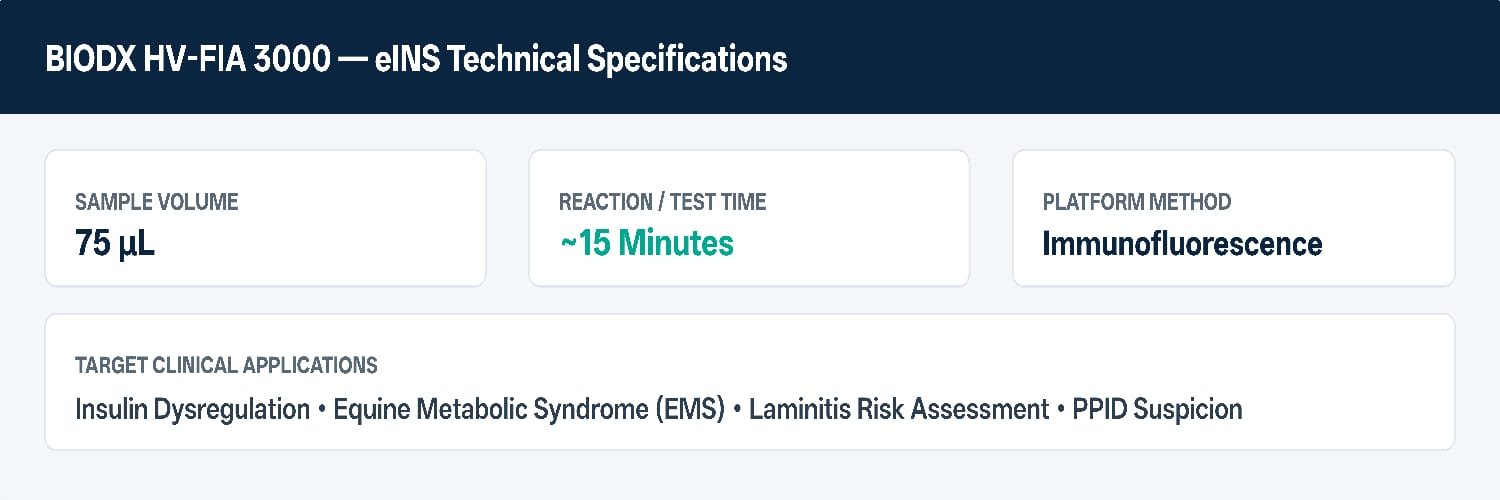Click the 75 µL value
The height and width of the screenshot is (500, 1500).
click(x=115, y=243)
